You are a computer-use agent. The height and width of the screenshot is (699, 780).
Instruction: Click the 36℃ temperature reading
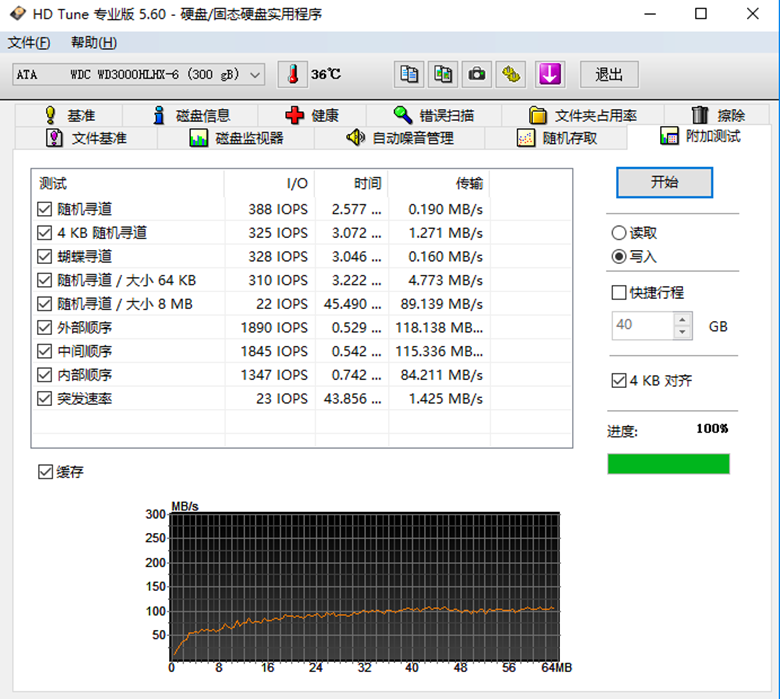point(326,75)
